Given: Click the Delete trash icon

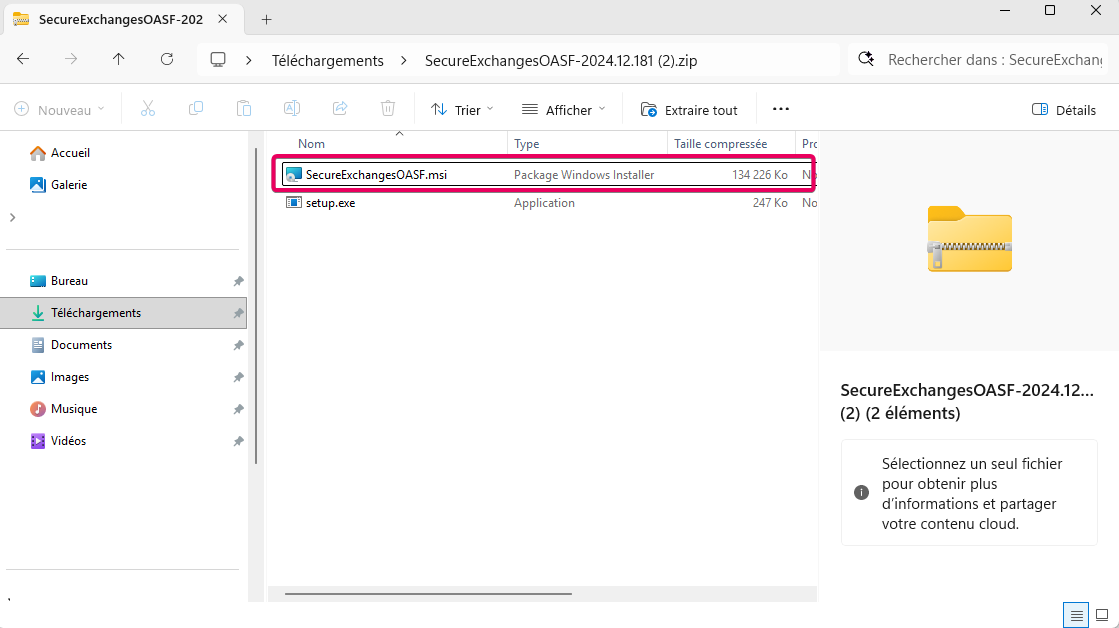Looking at the screenshot, I should pos(388,109).
